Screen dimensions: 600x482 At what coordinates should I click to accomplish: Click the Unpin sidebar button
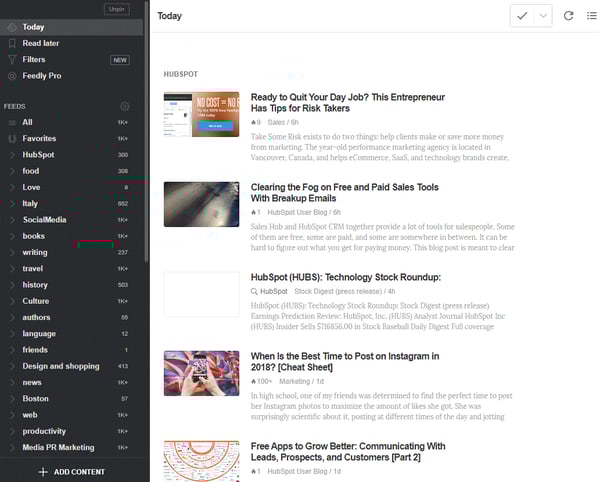[x=116, y=9]
